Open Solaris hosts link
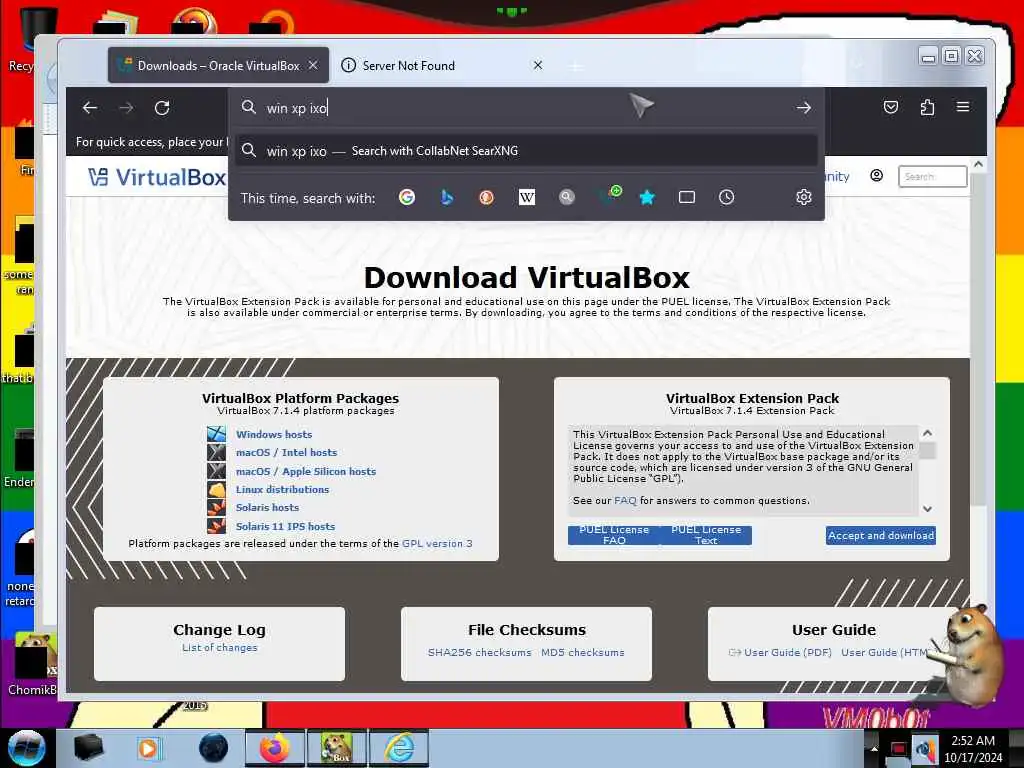 (x=267, y=507)
